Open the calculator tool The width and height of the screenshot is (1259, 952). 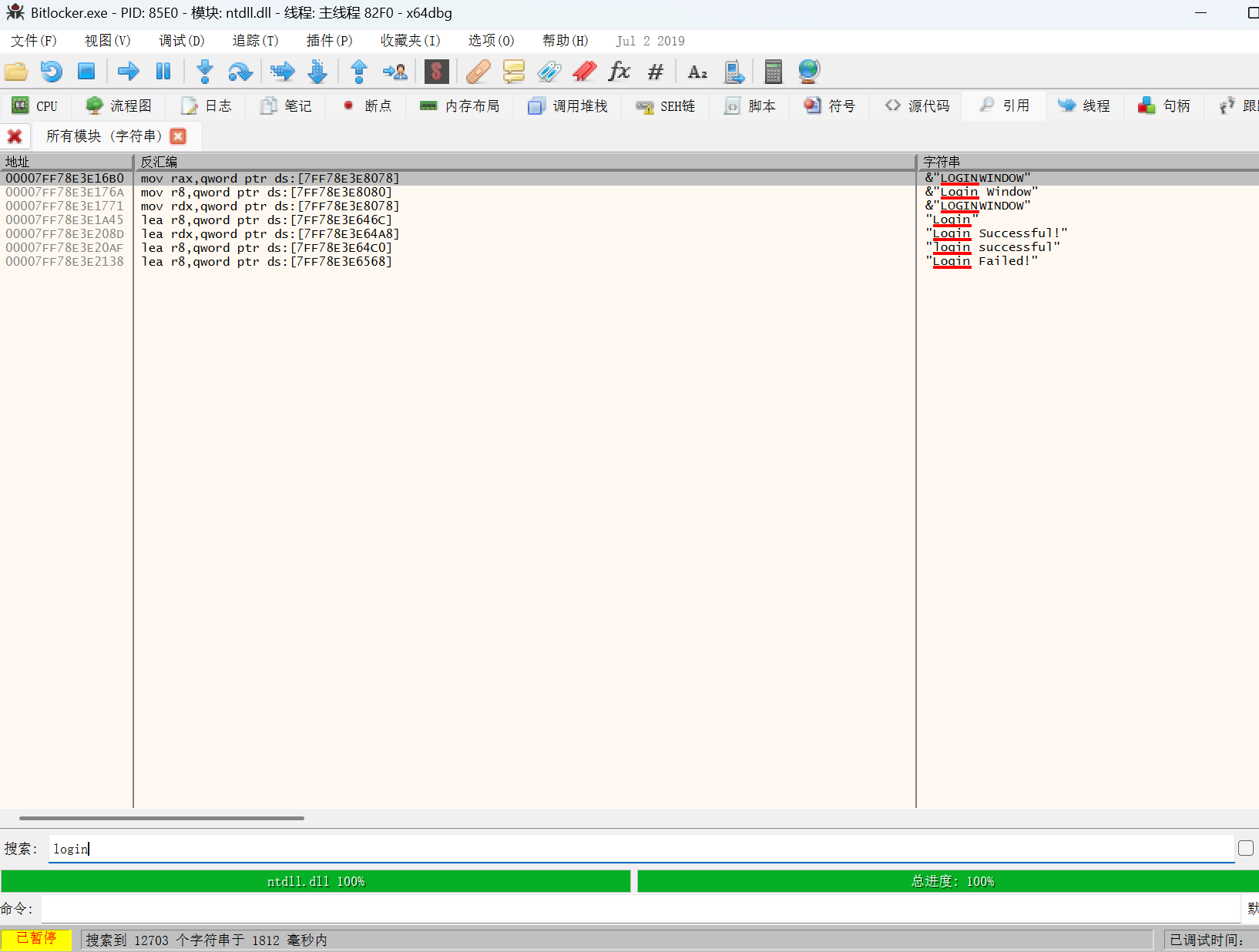(773, 72)
